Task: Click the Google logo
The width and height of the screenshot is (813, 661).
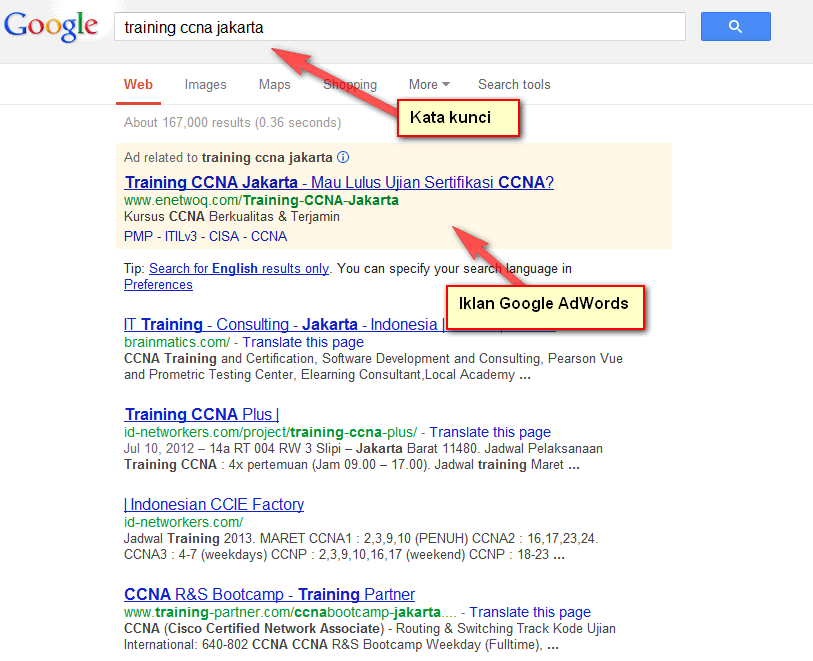Action: point(50,26)
